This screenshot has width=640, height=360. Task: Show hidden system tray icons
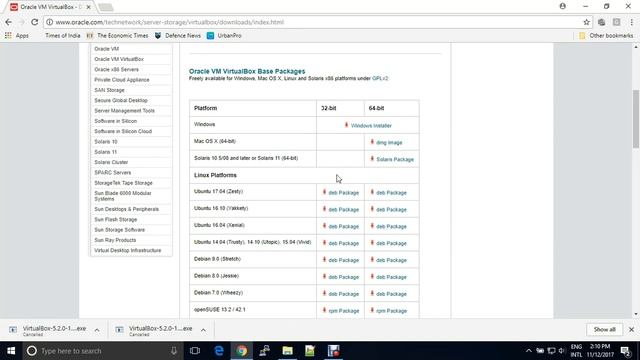[x=529, y=351]
